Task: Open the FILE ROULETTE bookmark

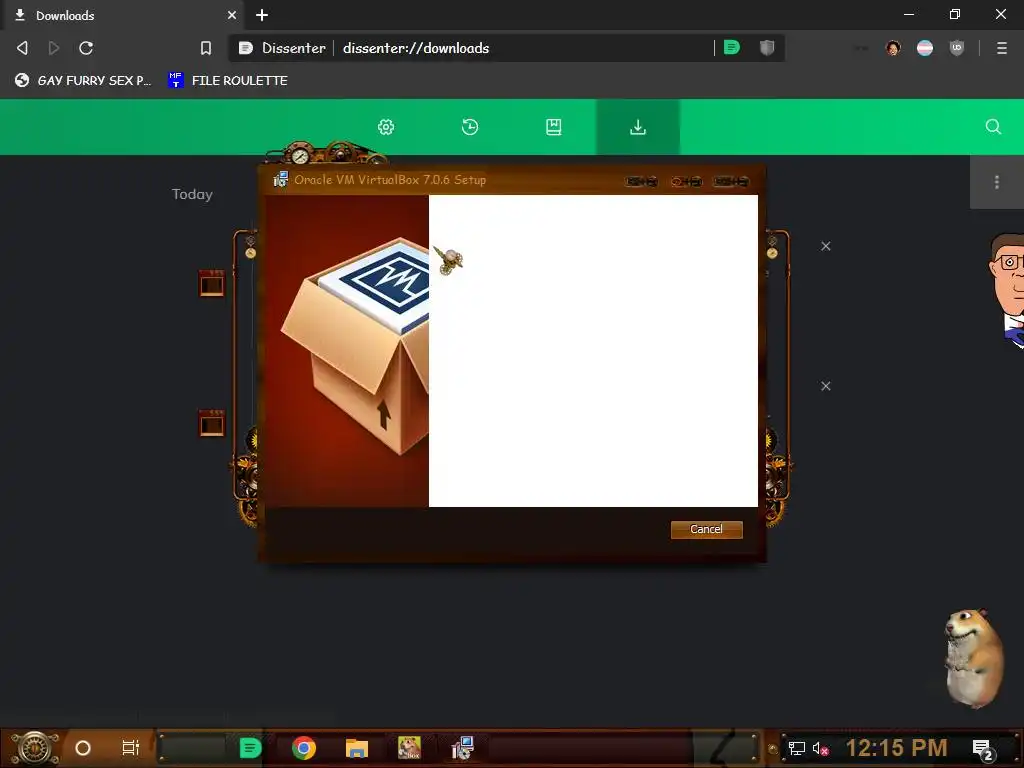Action: (x=228, y=80)
